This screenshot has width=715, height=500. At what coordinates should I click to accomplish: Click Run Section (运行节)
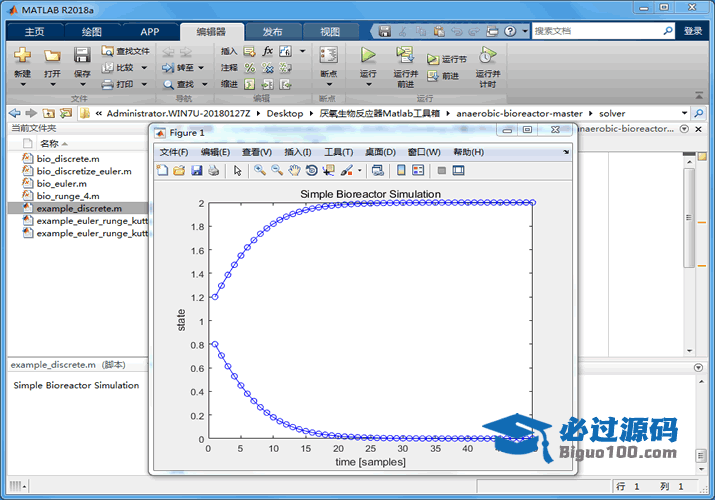click(x=446, y=59)
